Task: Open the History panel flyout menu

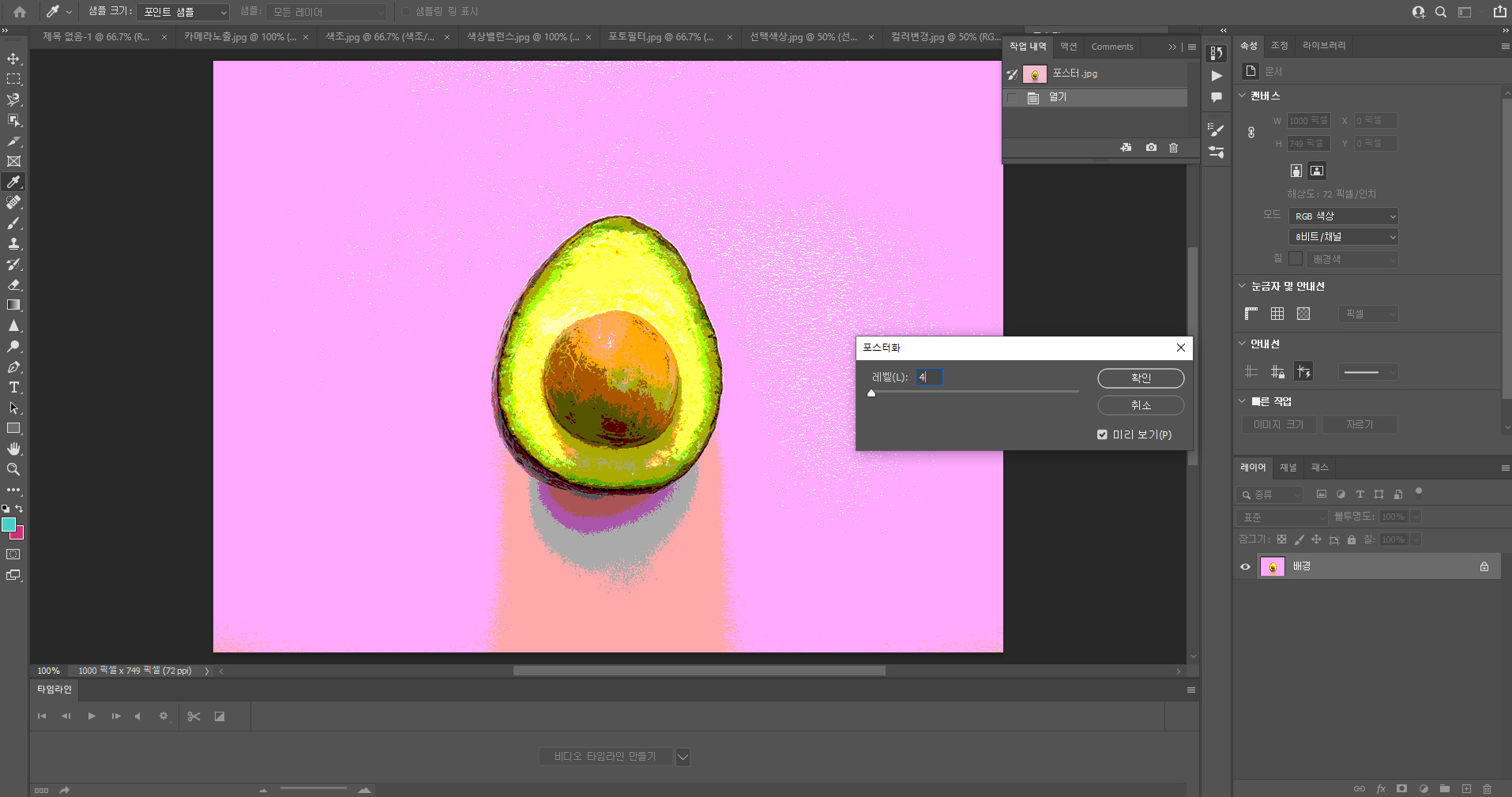Action: tap(1192, 47)
